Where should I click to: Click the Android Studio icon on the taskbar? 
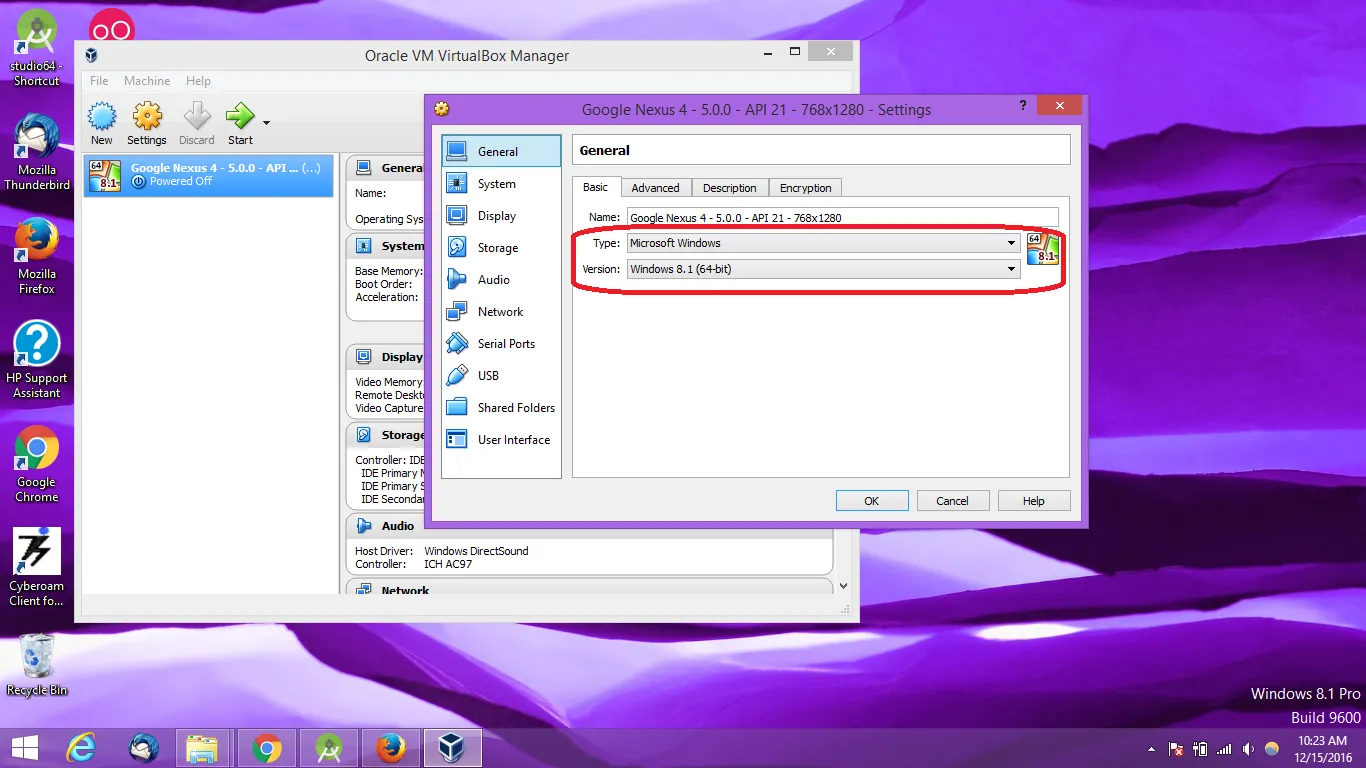[x=328, y=748]
